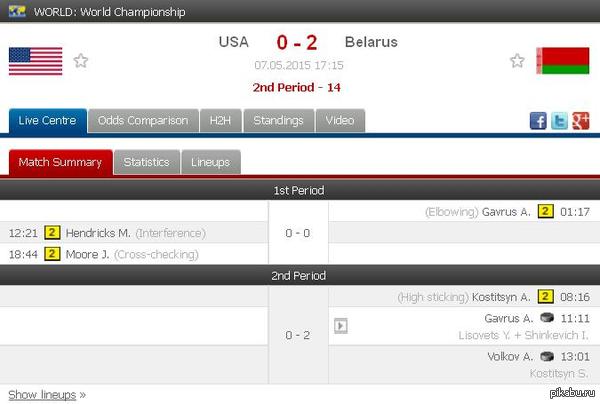Switch to the Statistics tab
The height and width of the screenshot is (404, 600).
pos(147,162)
